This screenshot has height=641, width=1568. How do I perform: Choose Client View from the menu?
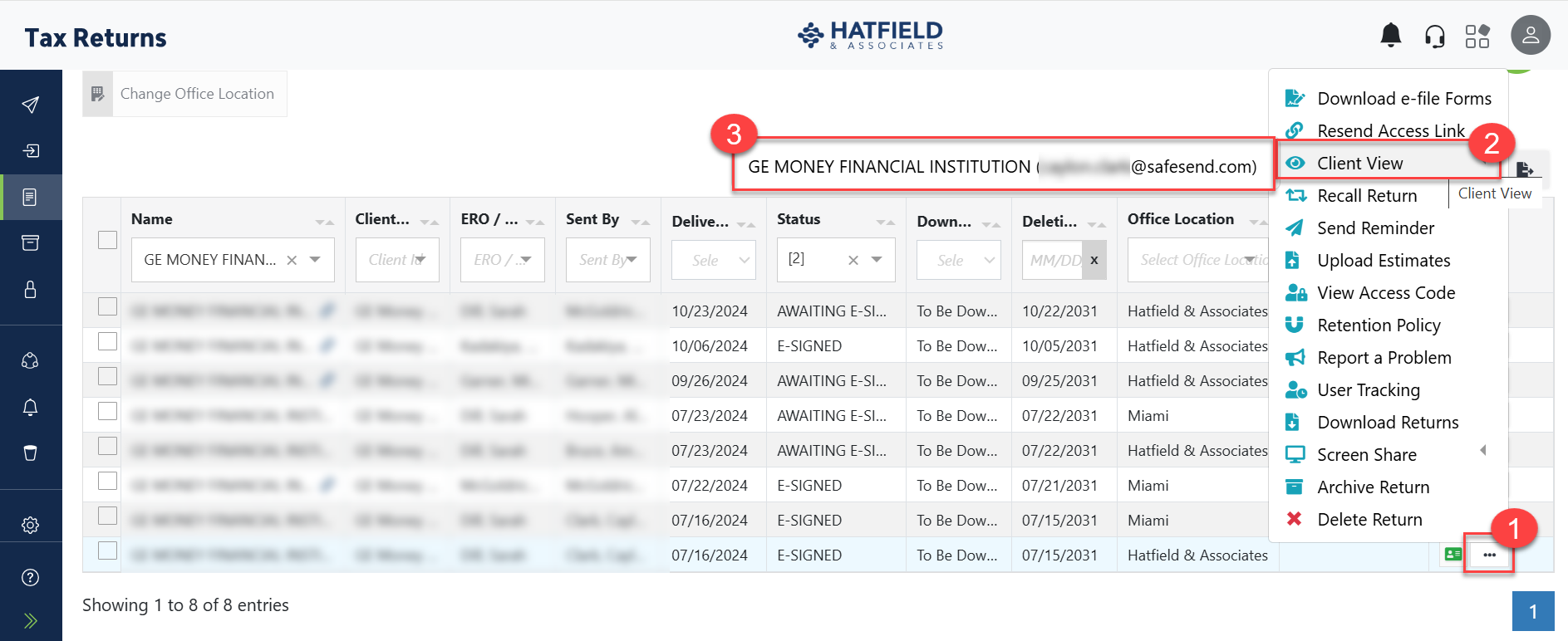(x=1359, y=164)
